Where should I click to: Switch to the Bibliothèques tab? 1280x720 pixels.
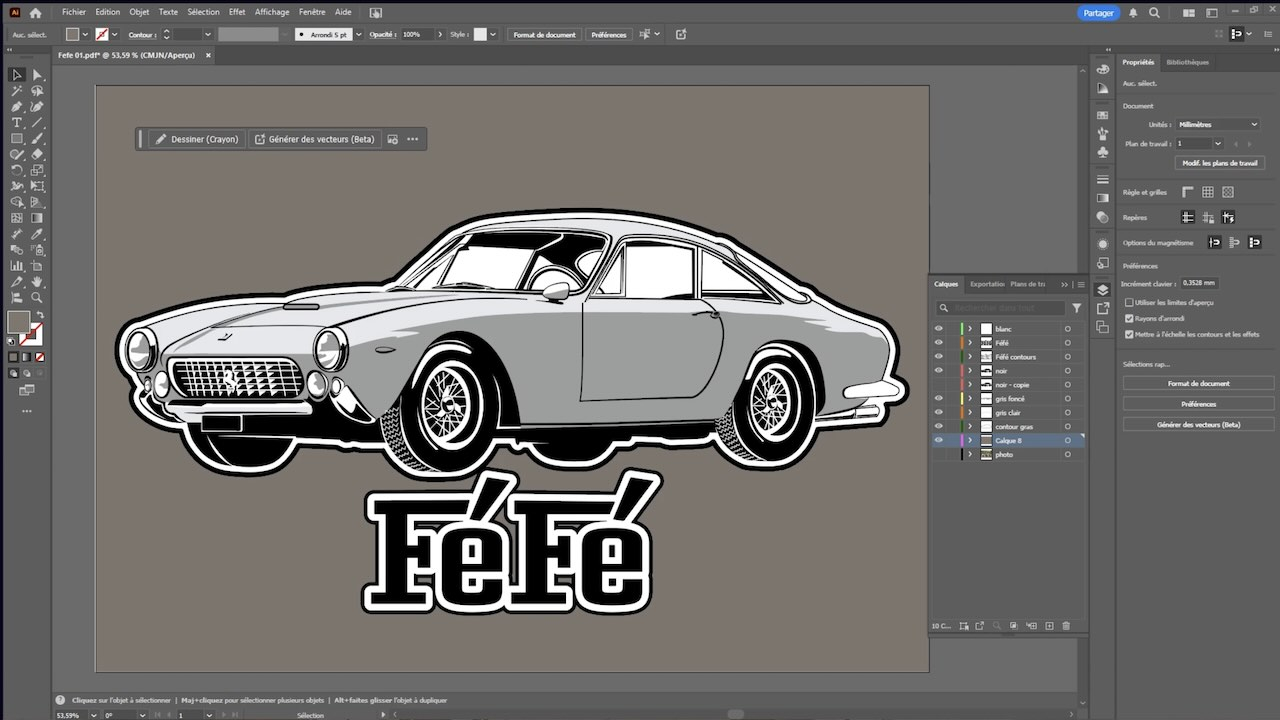[x=1187, y=62]
